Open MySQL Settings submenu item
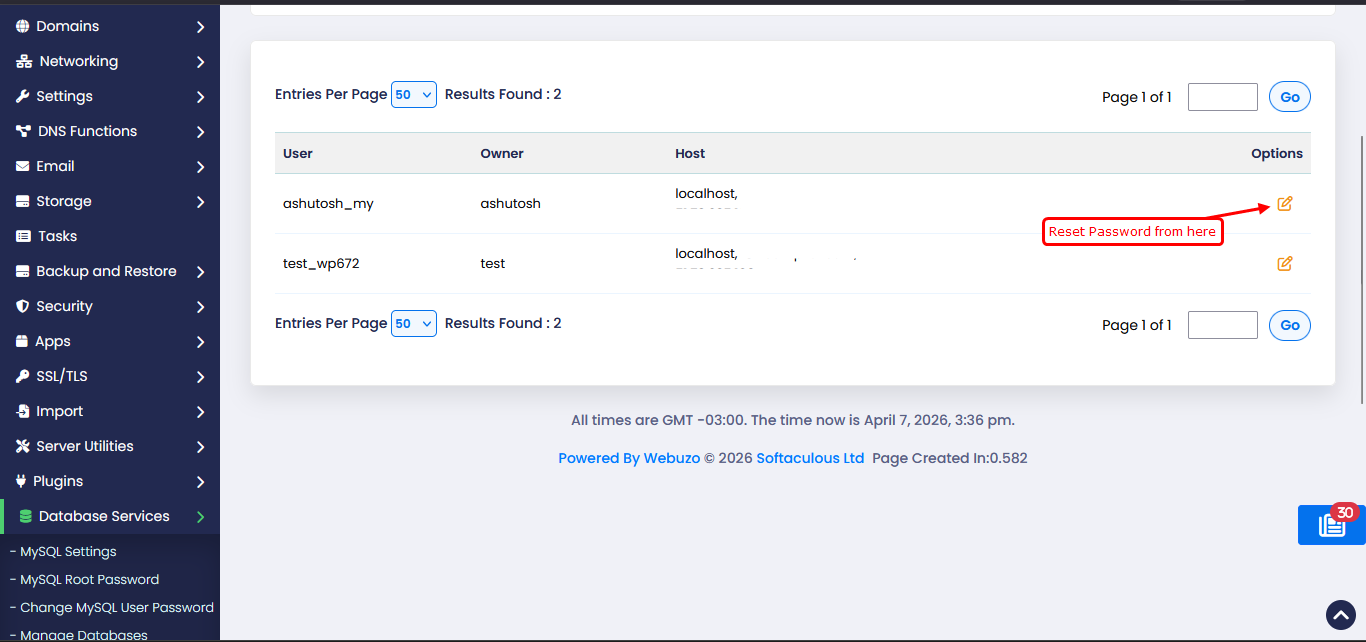Screen dimensions: 1366x642 [x=68, y=552]
